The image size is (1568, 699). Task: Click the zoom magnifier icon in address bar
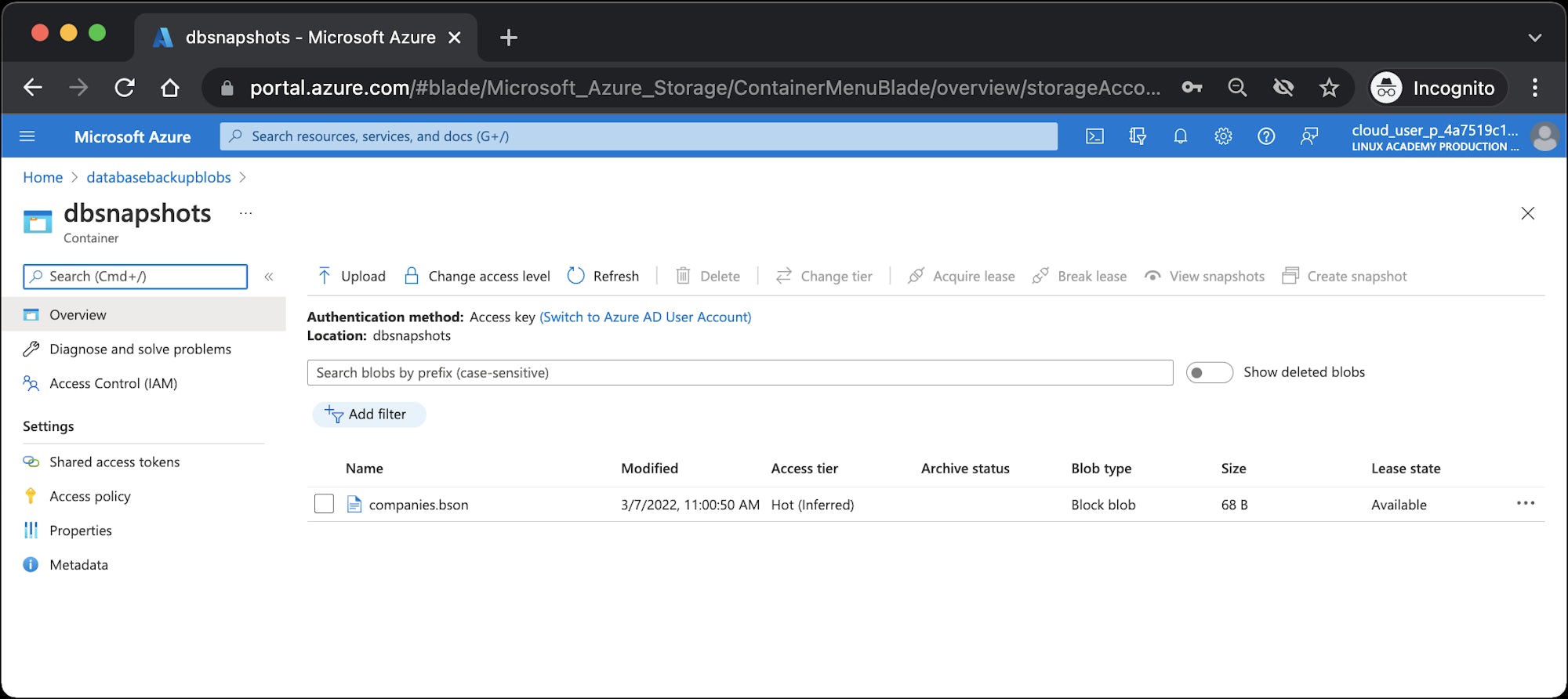[1237, 88]
